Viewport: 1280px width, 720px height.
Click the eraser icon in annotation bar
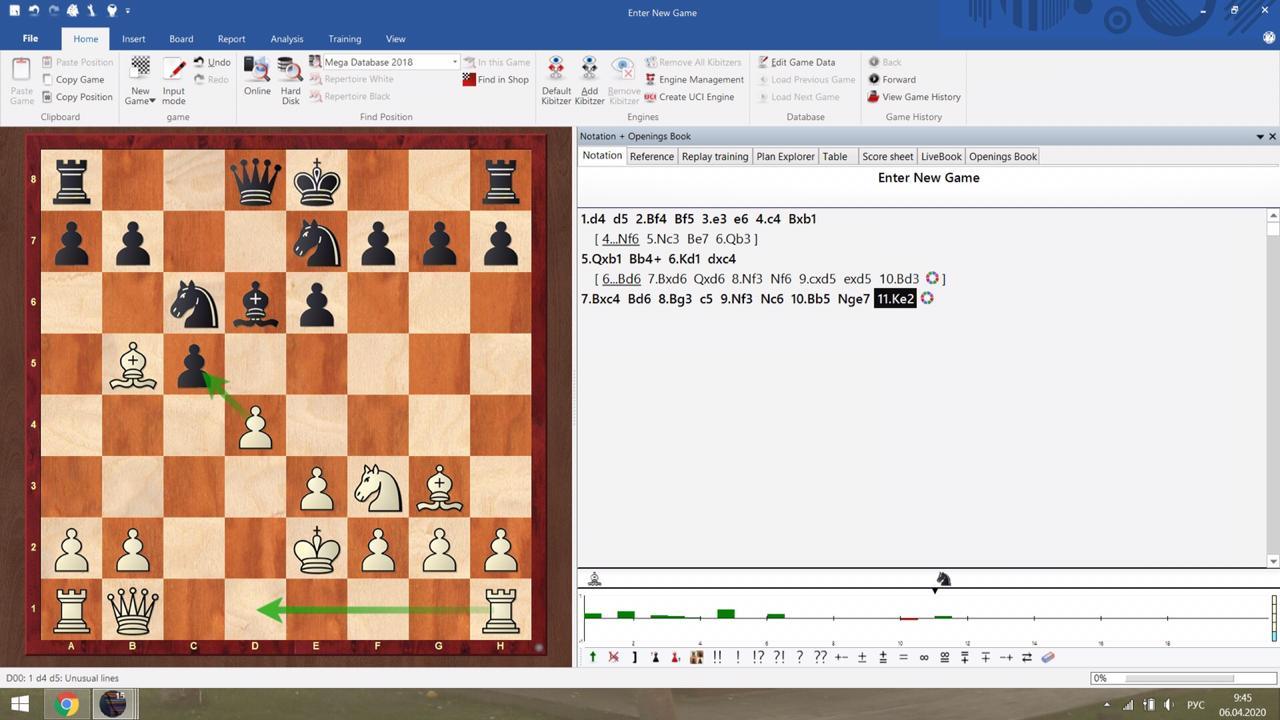coord(1048,657)
